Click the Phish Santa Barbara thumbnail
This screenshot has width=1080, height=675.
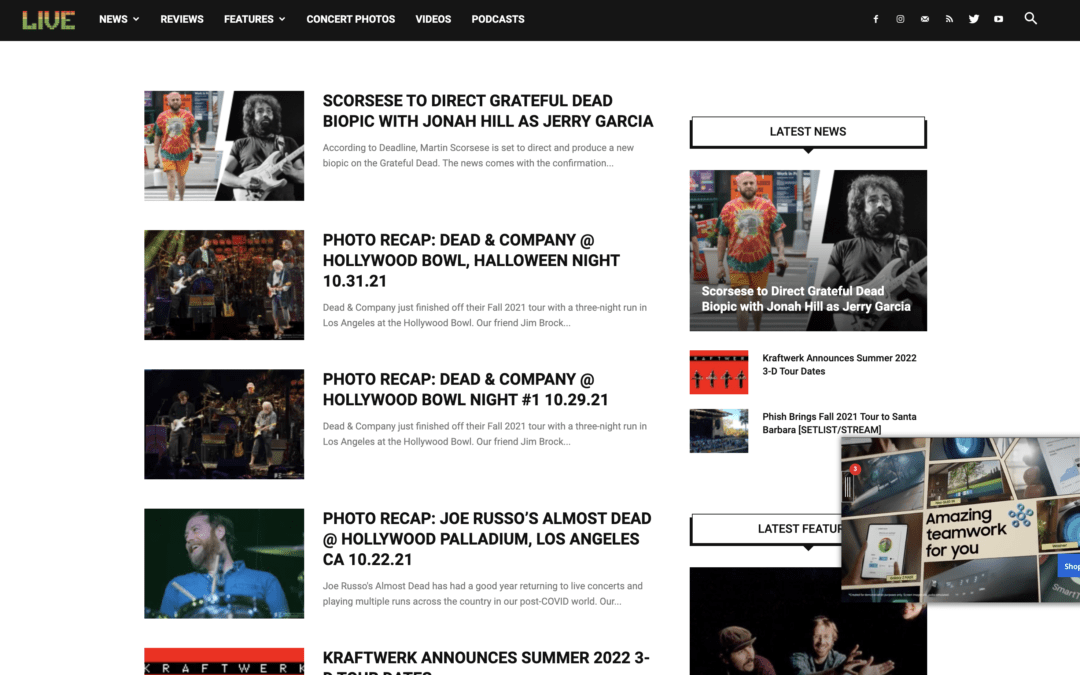click(718, 430)
